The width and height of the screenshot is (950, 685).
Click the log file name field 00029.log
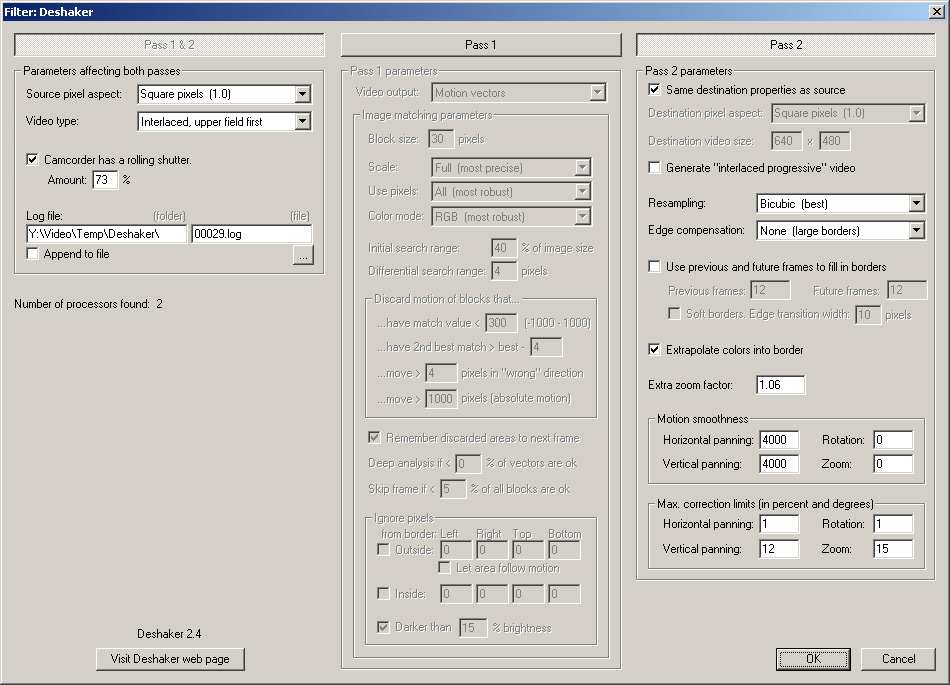[251, 234]
